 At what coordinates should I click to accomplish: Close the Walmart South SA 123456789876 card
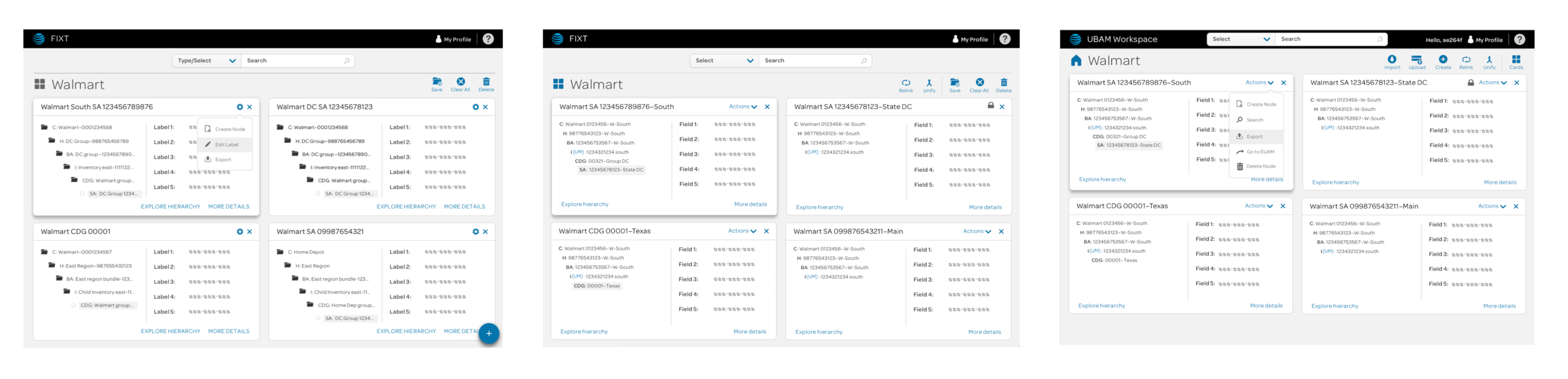coord(250,107)
